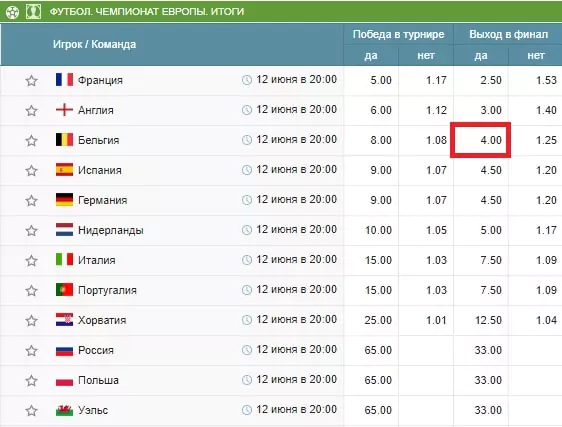Open the Португалия team link
562x427 pixels.
pyautogui.click(x=108, y=290)
